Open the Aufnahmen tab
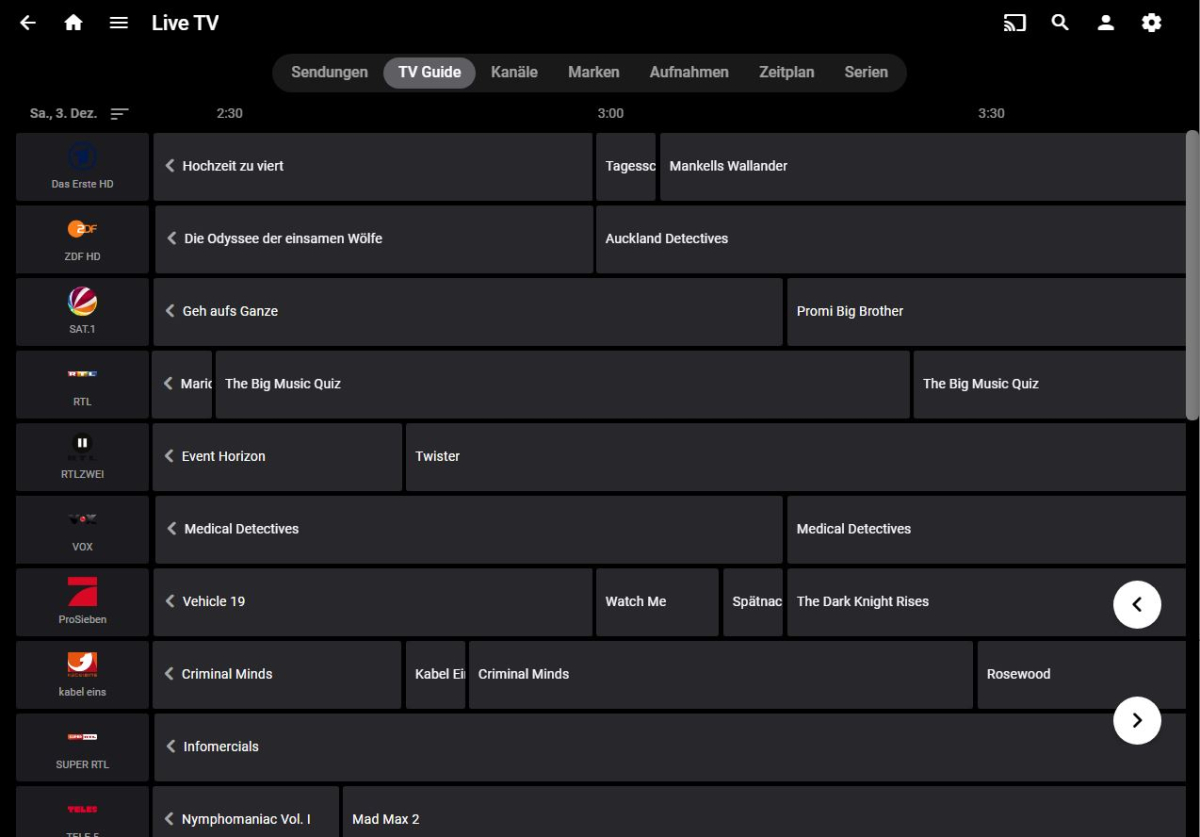1200x837 pixels. click(689, 72)
